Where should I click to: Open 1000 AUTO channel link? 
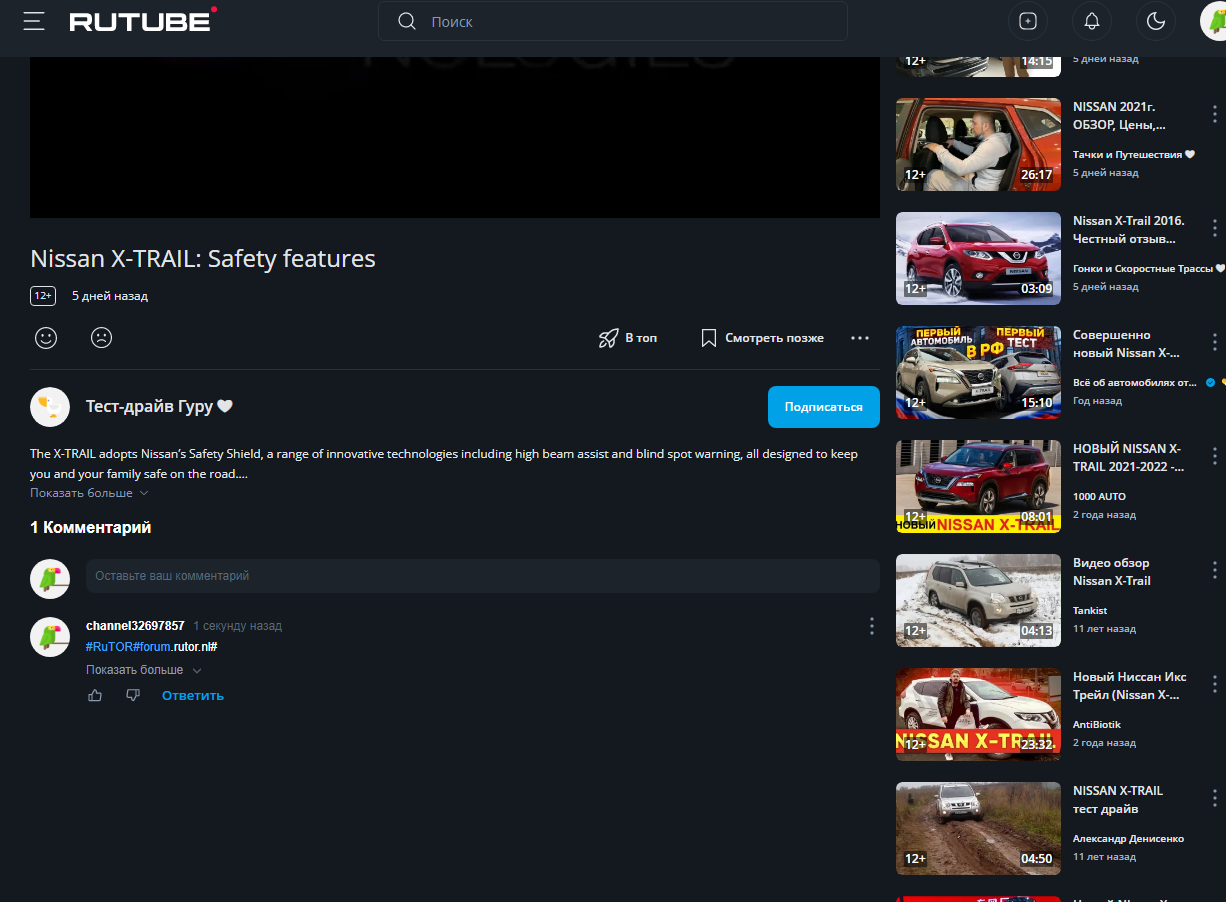(1099, 497)
